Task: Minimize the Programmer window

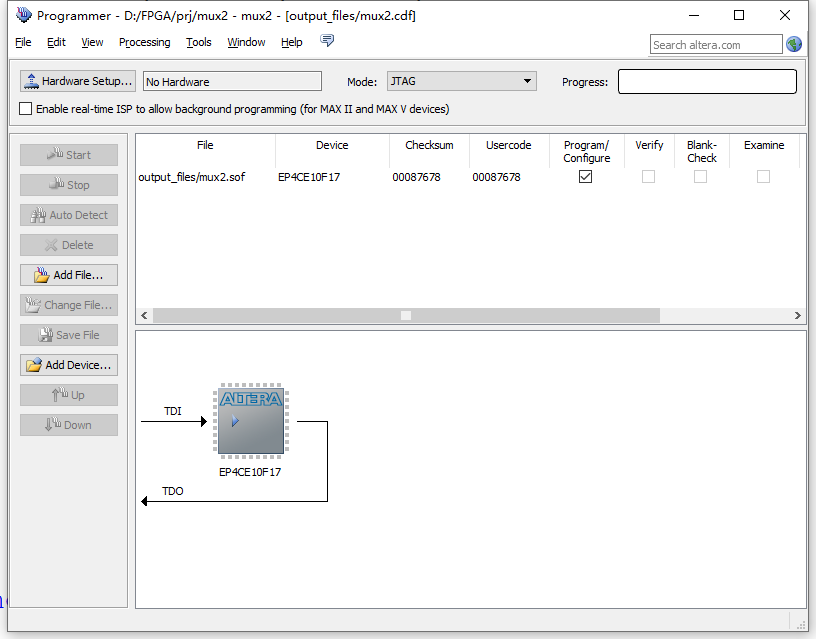Action: click(x=694, y=16)
